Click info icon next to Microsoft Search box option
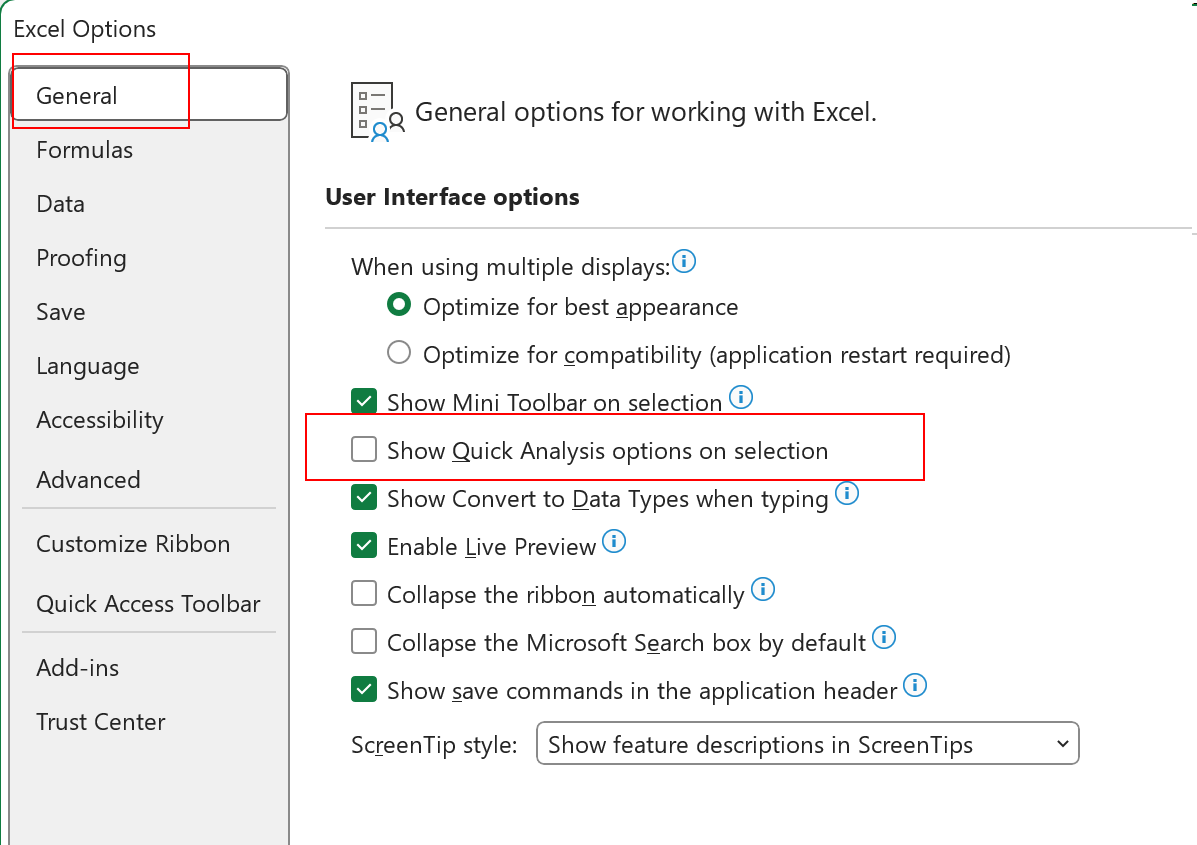Screen dimensions: 1197x845 (884, 637)
